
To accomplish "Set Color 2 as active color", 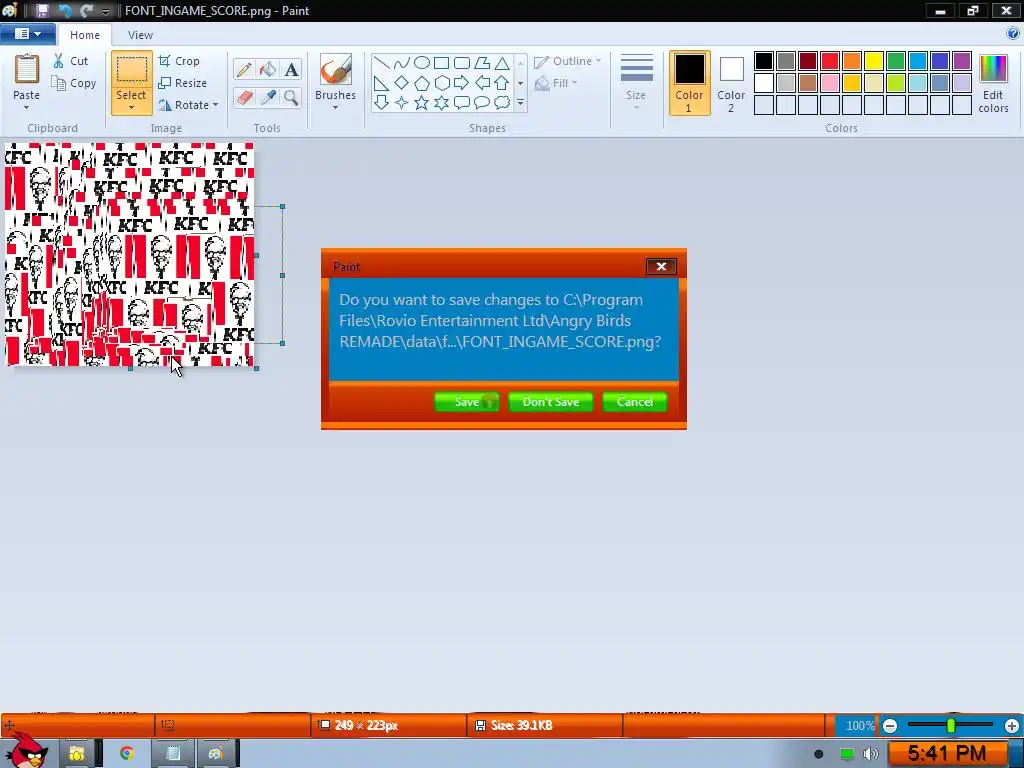I will click(x=731, y=82).
